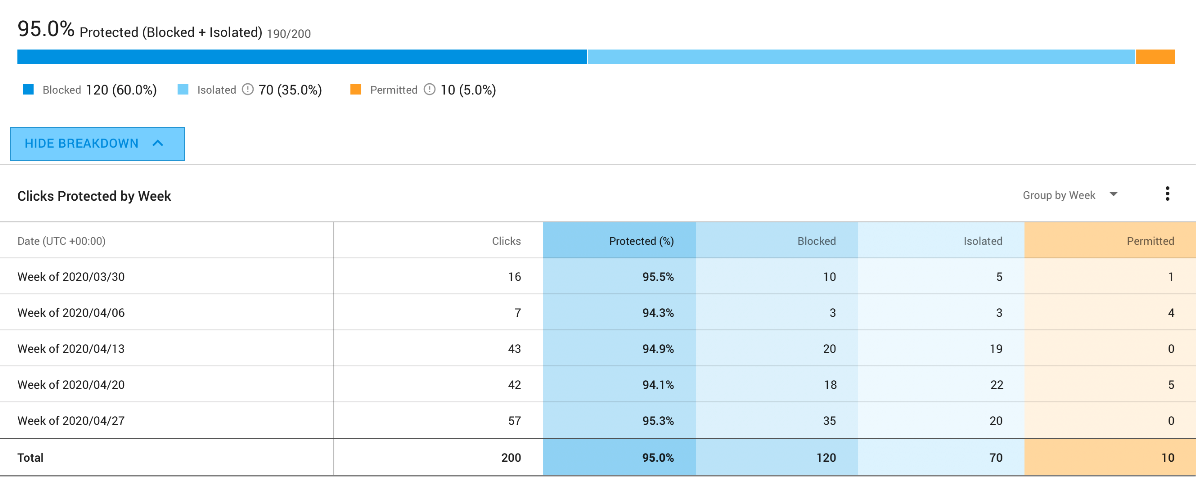Image resolution: width=1196 pixels, height=477 pixels.
Task: Select row Week of 2020/03/30
Action: [598, 276]
